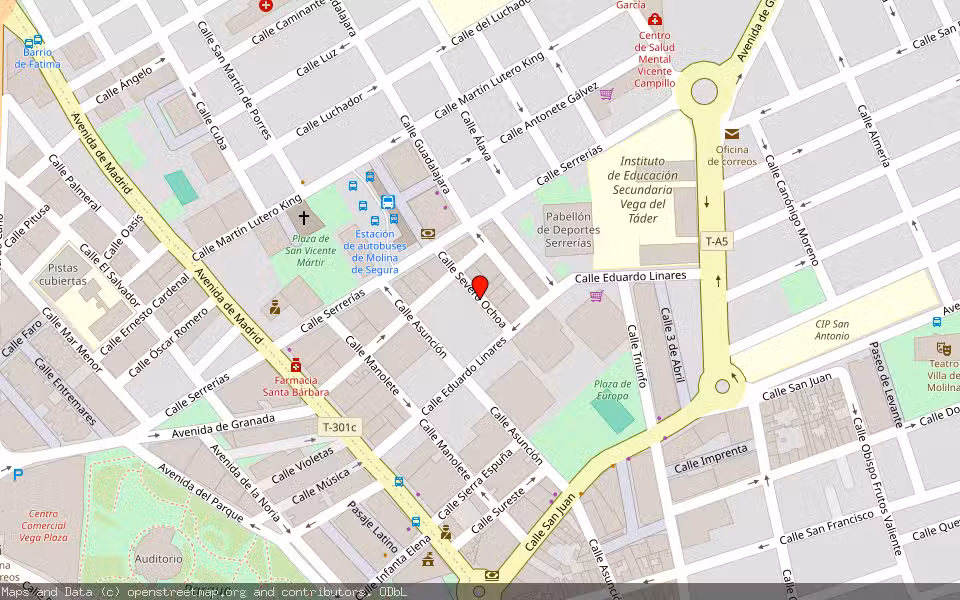Click the bank icon beside the bus station
This screenshot has width=960, height=600.
pyautogui.click(x=428, y=233)
